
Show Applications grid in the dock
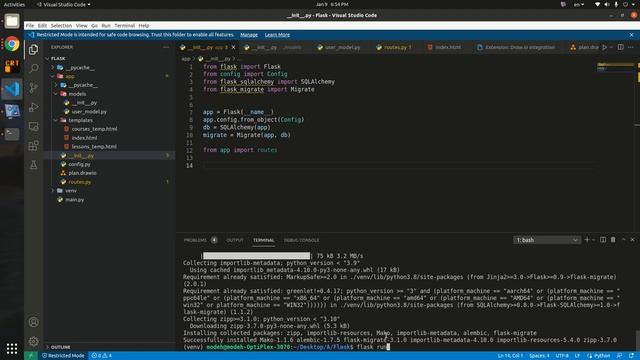12,348
